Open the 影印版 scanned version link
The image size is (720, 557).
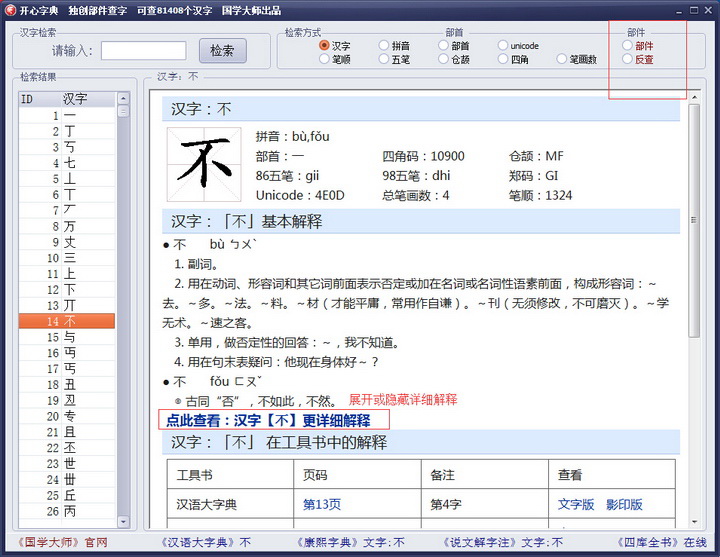click(624, 505)
